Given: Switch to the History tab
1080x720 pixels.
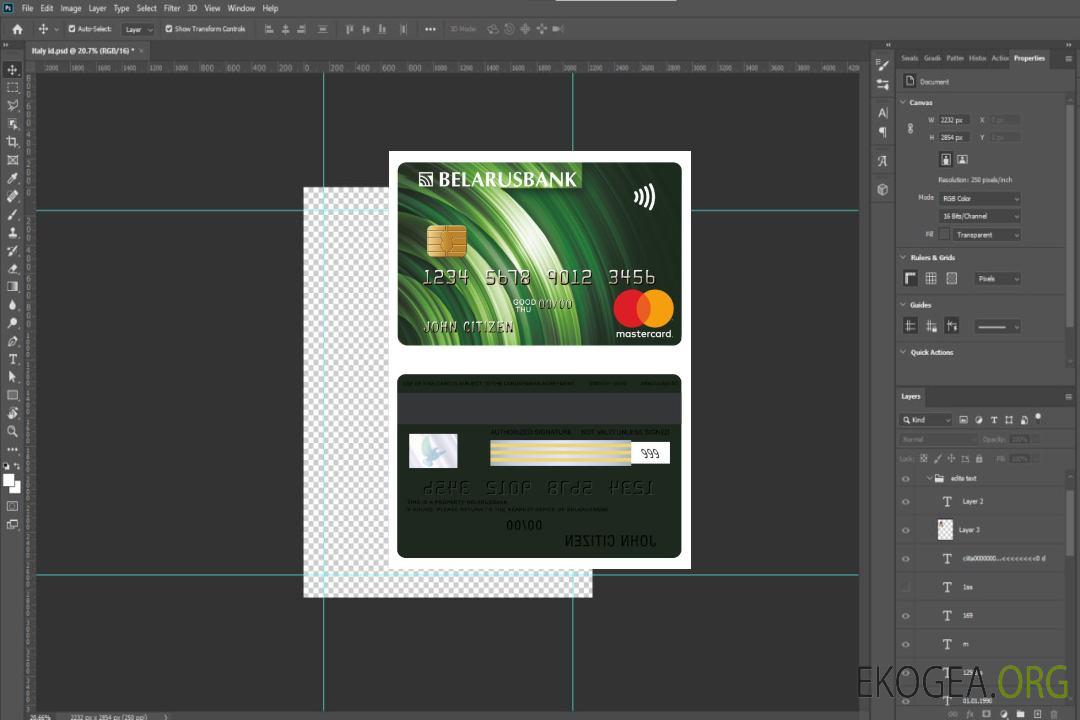Looking at the screenshot, I should click(x=977, y=59).
